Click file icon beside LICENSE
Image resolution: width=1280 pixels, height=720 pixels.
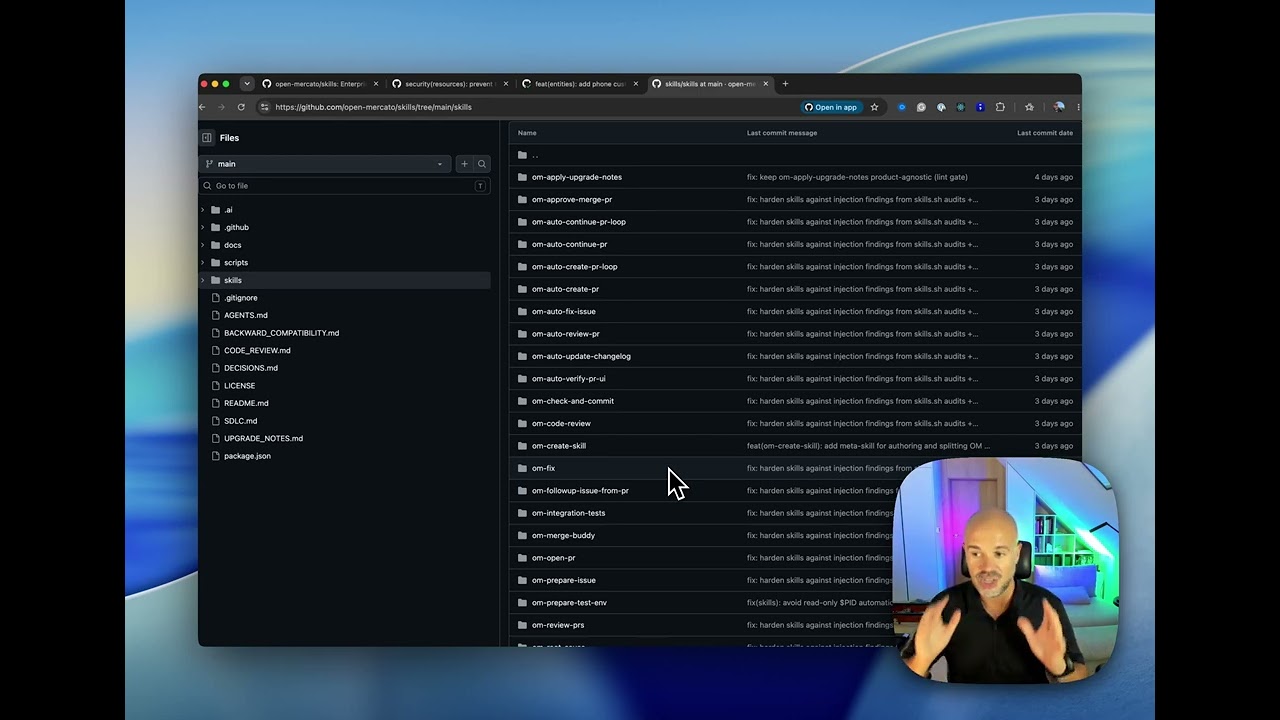pos(215,386)
